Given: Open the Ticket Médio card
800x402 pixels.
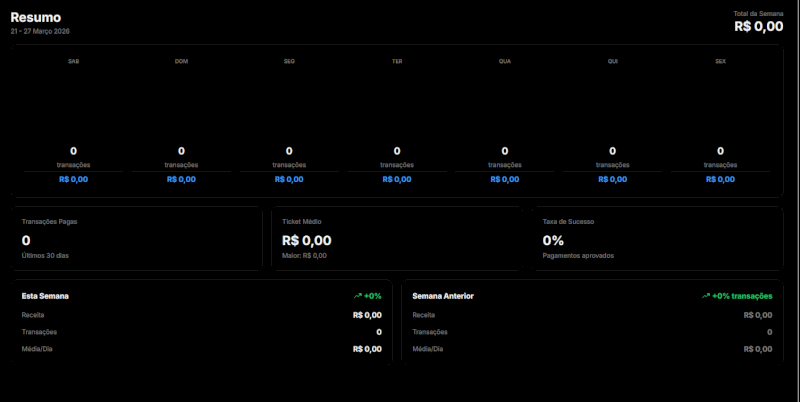Looking at the screenshot, I should [396, 239].
